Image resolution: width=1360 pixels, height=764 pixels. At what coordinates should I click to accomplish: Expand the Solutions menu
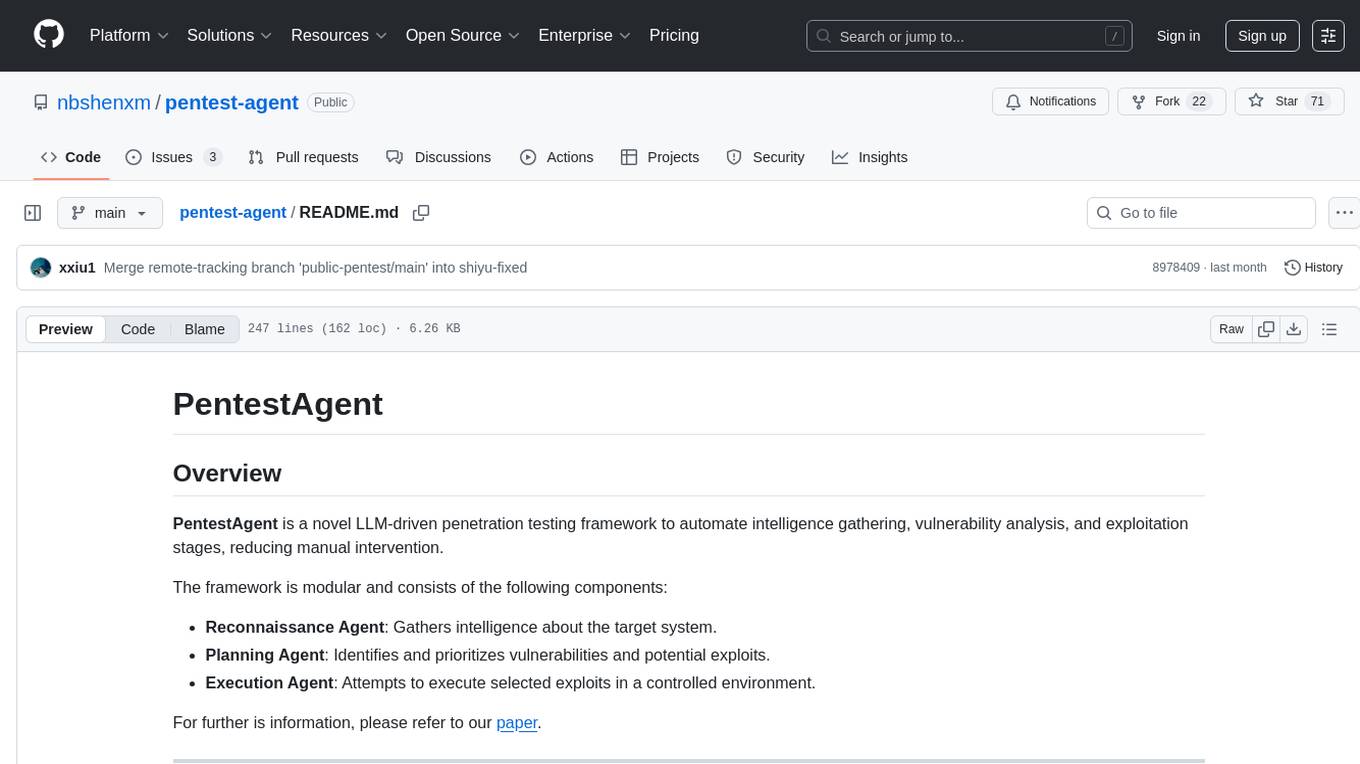pos(230,35)
